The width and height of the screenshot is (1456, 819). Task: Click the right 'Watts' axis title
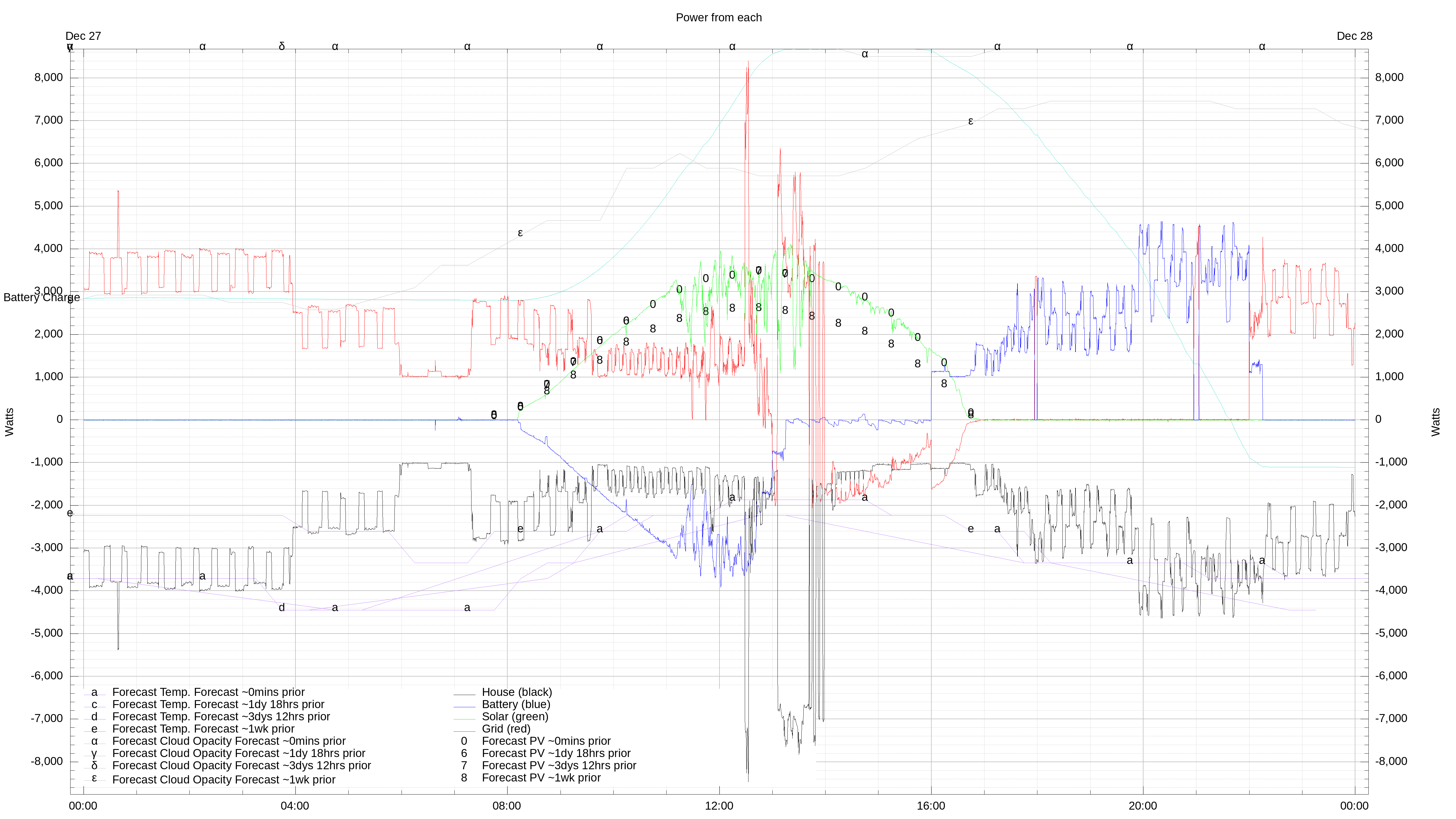tap(1436, 422)
